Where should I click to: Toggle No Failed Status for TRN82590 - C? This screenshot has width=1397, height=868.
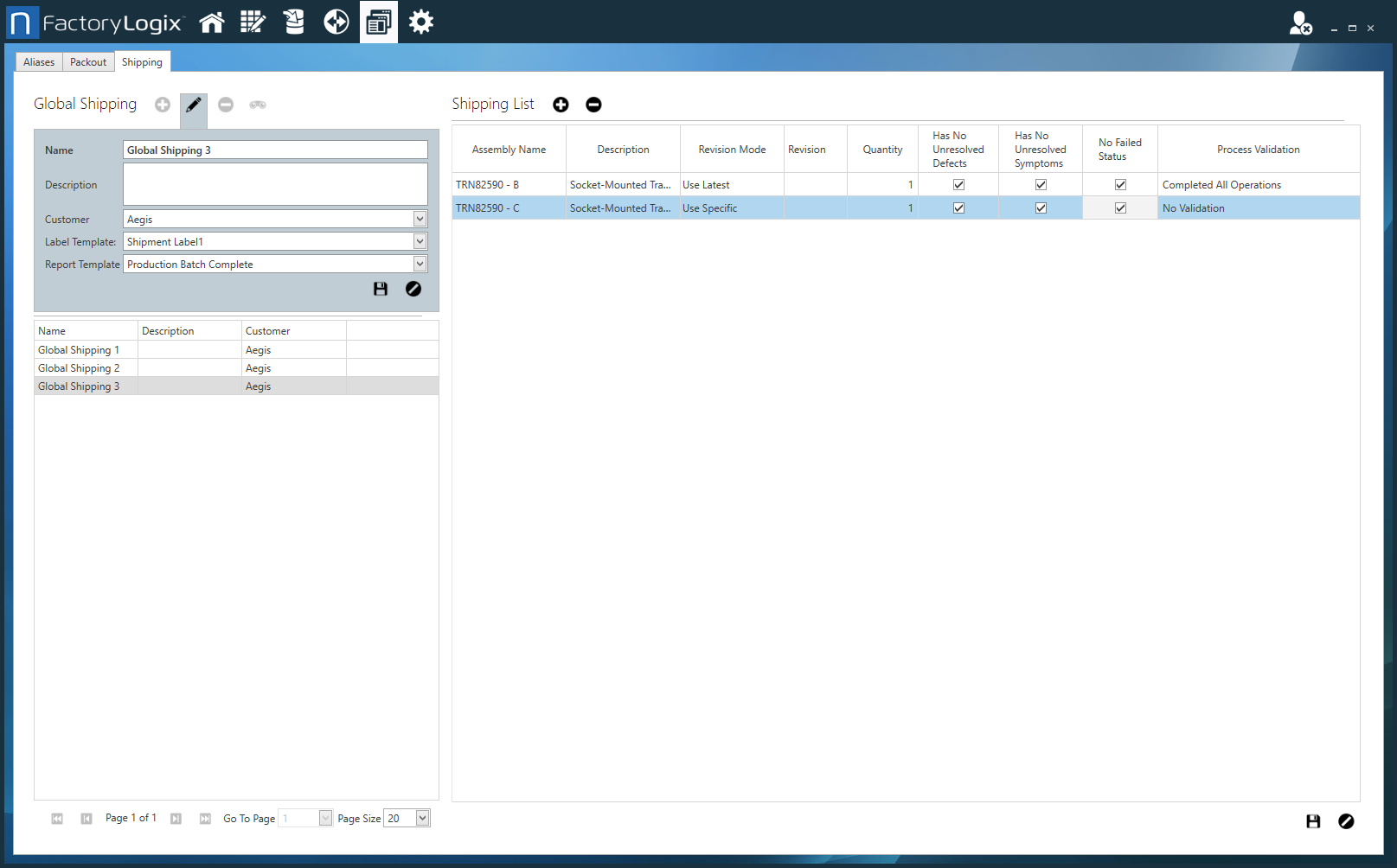(1119, 207)
